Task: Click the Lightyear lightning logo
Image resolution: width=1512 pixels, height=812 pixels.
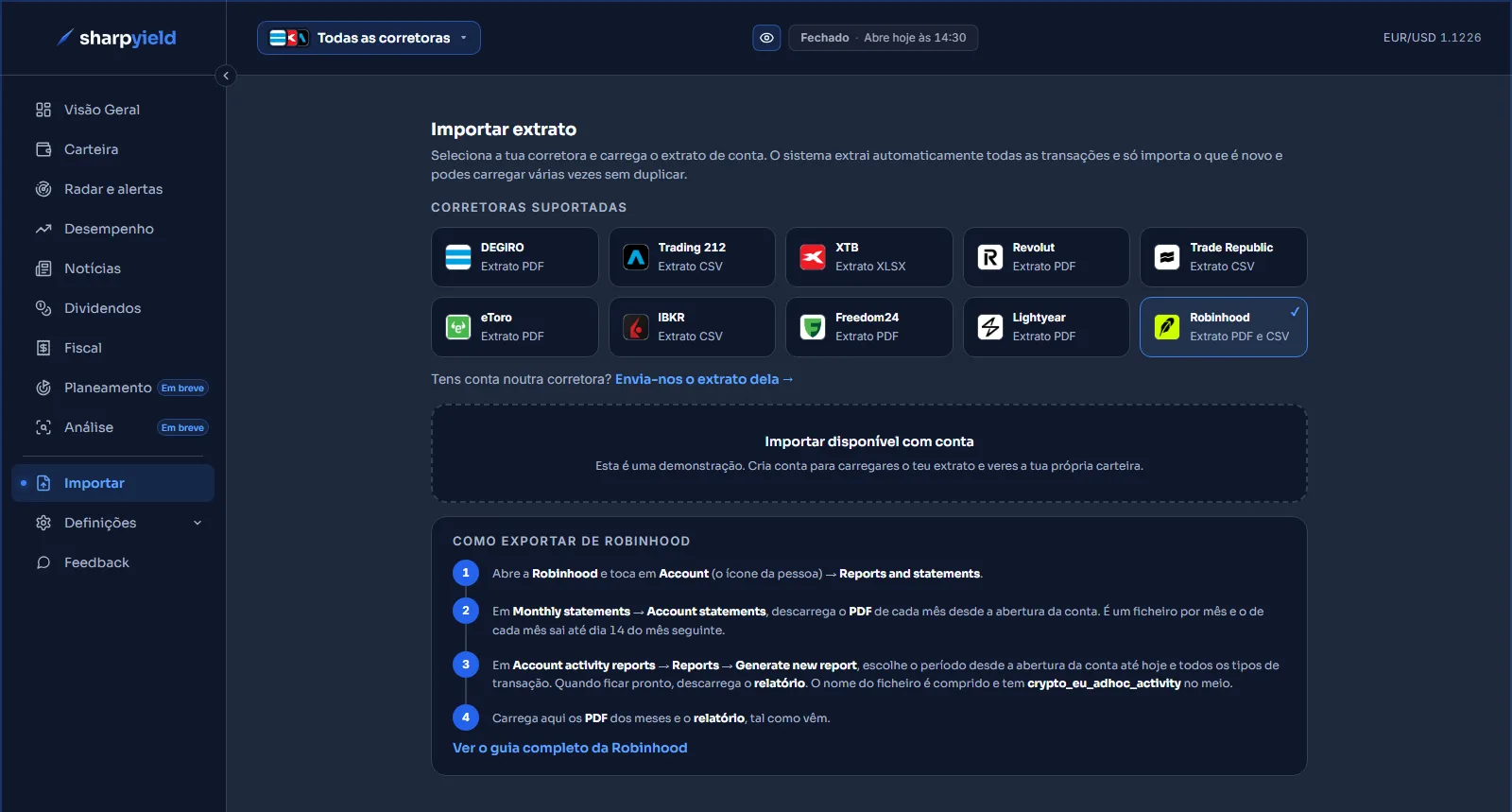Action: (x=990, y=327)
